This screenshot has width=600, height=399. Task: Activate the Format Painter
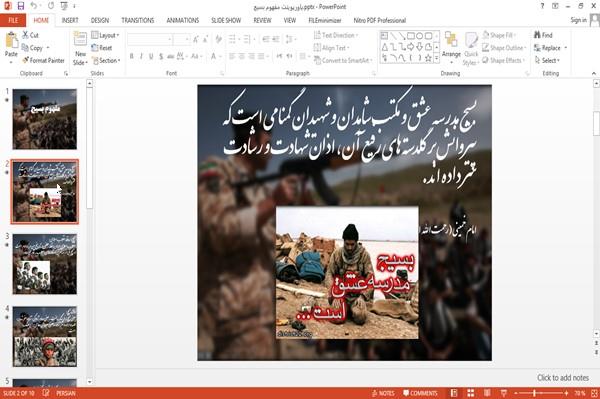(x=43, y=60)
